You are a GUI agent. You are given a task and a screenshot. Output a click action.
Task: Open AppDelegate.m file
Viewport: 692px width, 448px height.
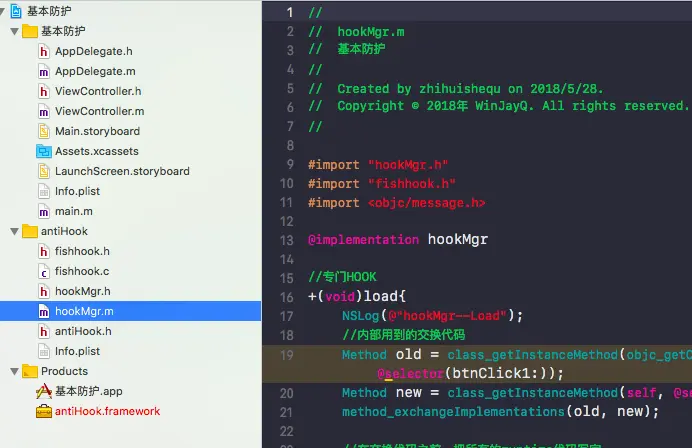coord(95,72)
